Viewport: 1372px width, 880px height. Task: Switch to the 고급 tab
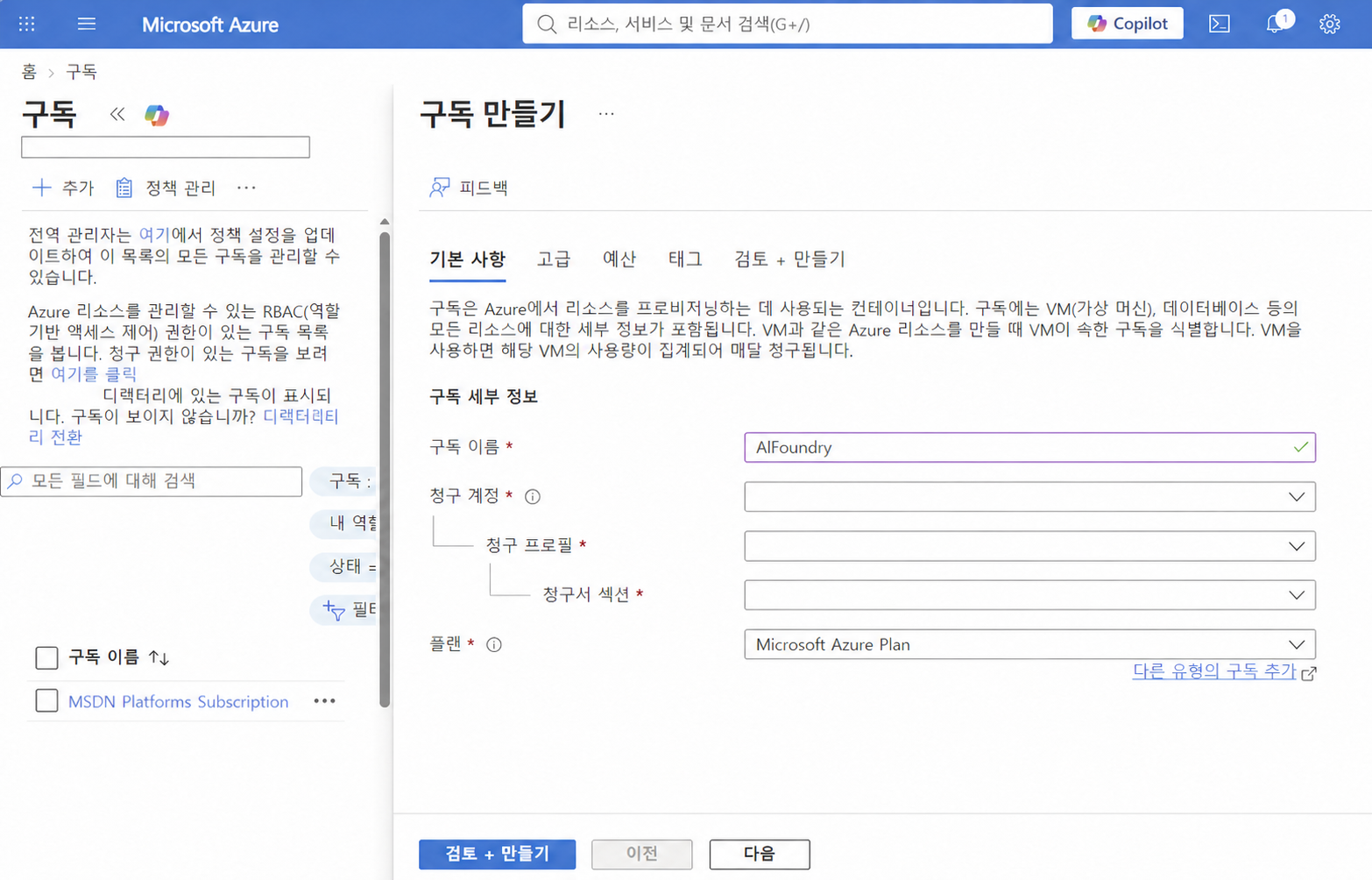pos(553,259)
